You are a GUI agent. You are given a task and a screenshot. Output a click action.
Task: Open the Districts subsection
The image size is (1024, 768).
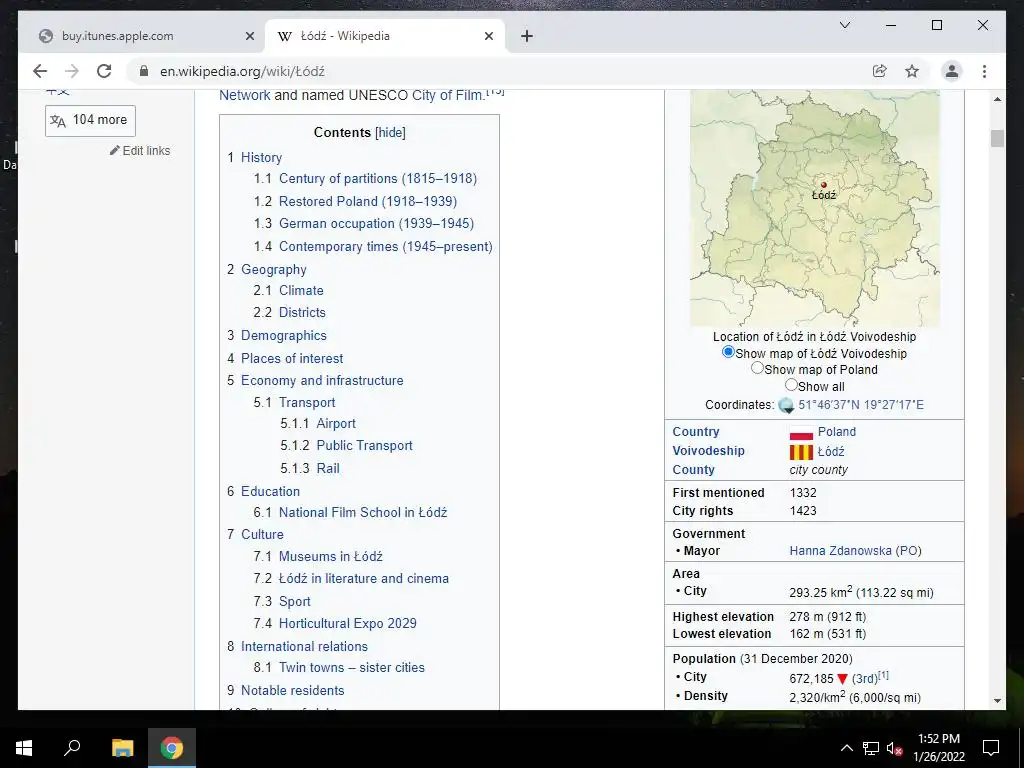pos(302,313)
